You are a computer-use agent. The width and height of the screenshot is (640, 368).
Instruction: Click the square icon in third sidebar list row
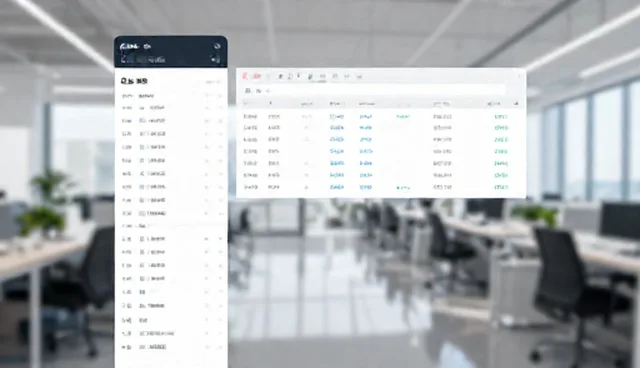[142, 121]
